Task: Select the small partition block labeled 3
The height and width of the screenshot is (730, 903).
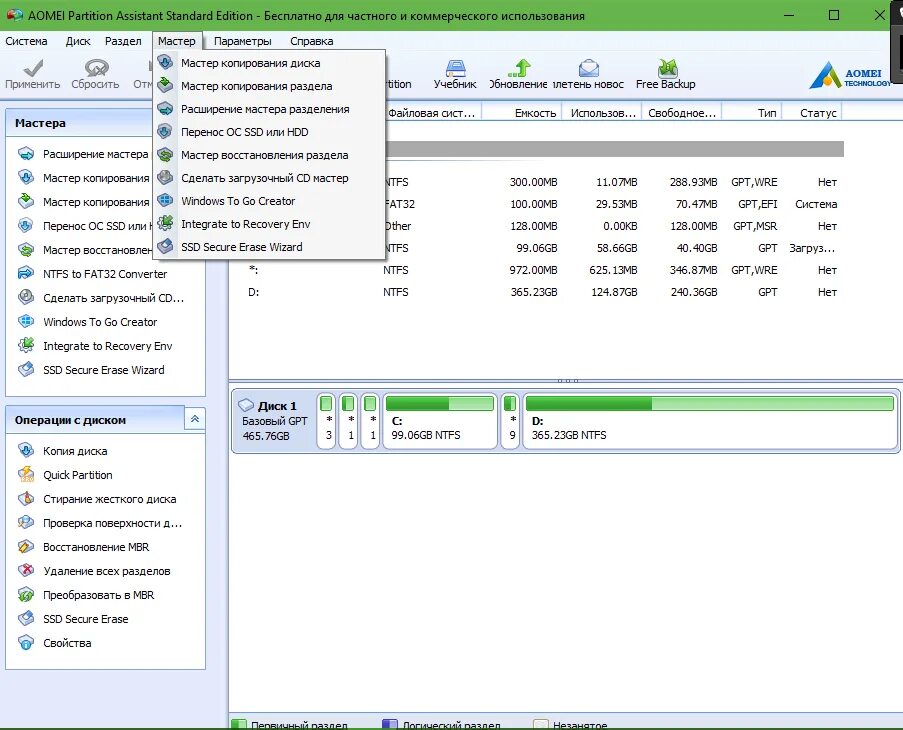Action: (x=326, y=421)
